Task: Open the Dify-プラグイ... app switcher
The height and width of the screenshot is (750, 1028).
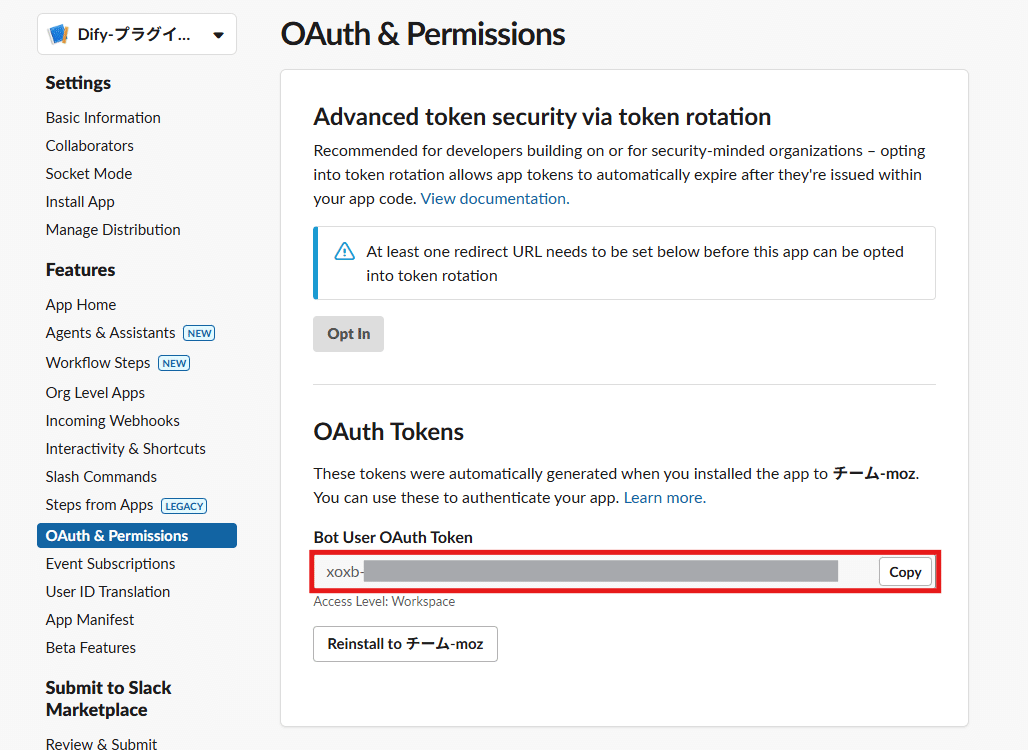Action: tap(137, 34)
